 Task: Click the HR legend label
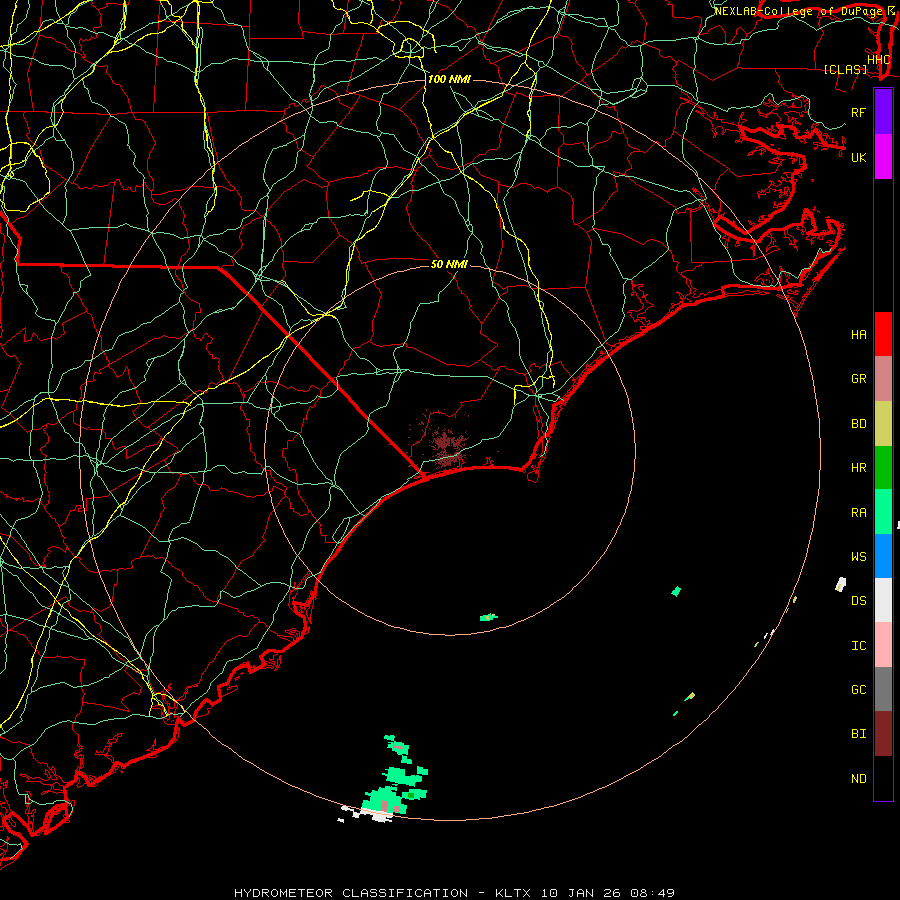[x=858, y=468]
